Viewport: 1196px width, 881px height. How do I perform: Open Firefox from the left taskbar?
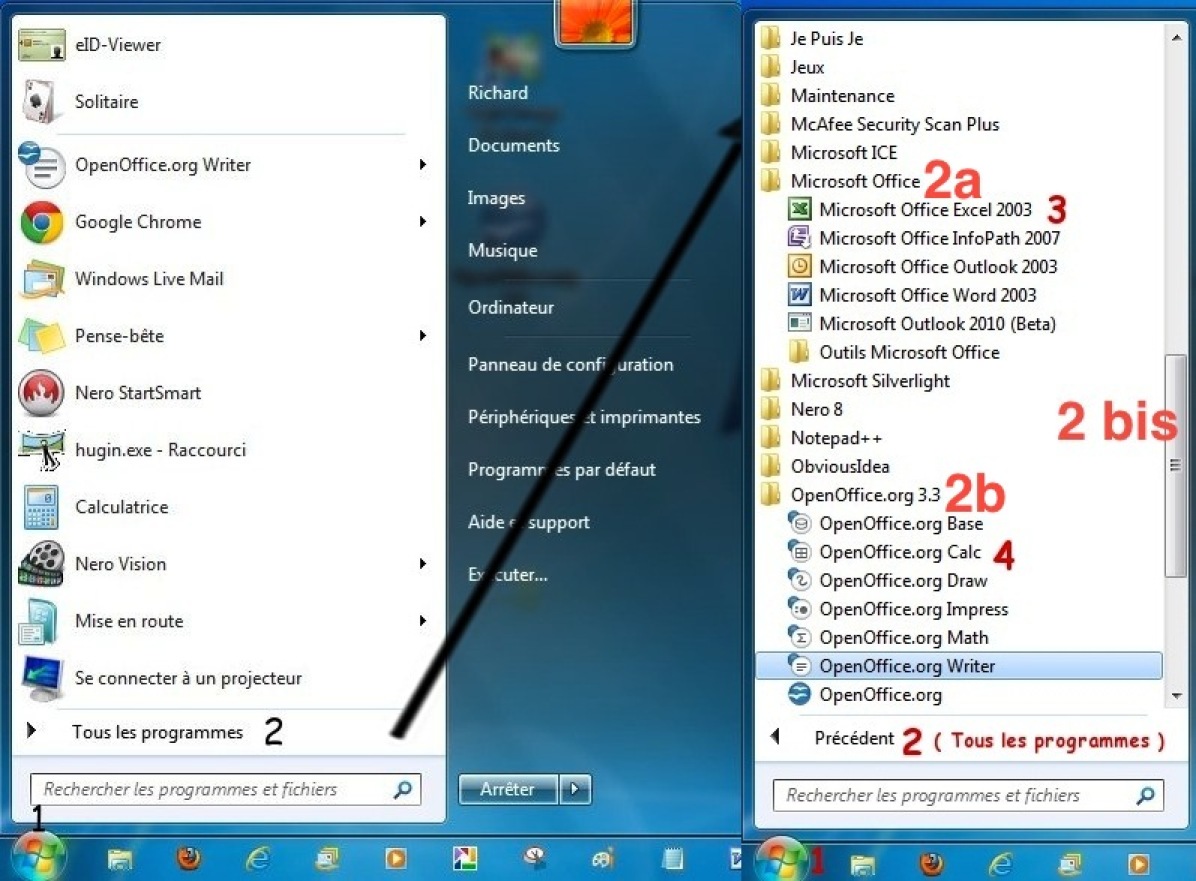tap(188, 860)
